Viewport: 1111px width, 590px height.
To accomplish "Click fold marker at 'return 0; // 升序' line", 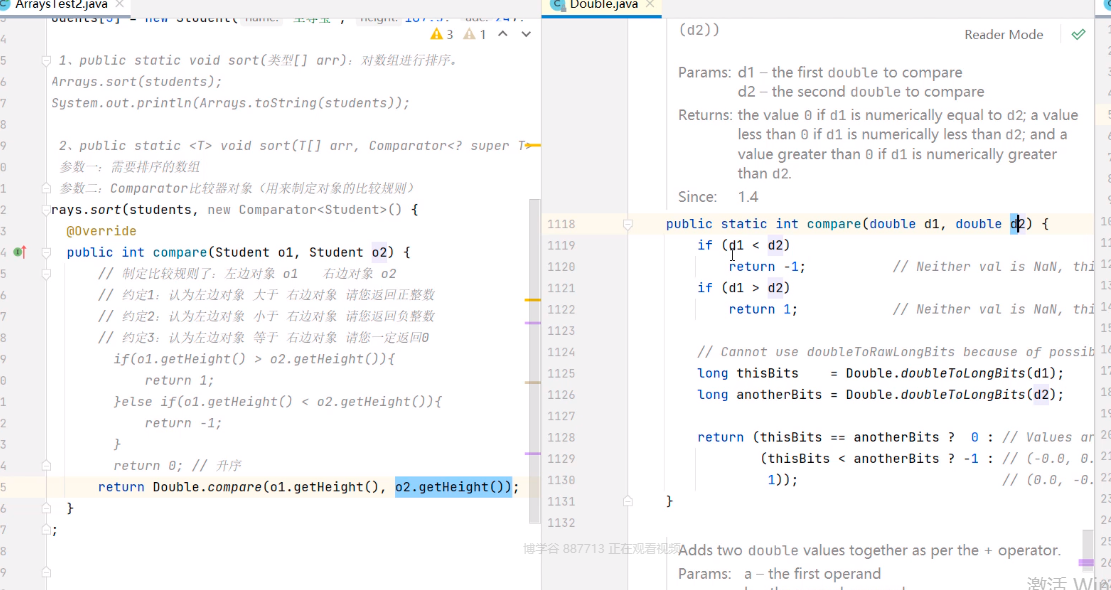I will pos(46,465).
